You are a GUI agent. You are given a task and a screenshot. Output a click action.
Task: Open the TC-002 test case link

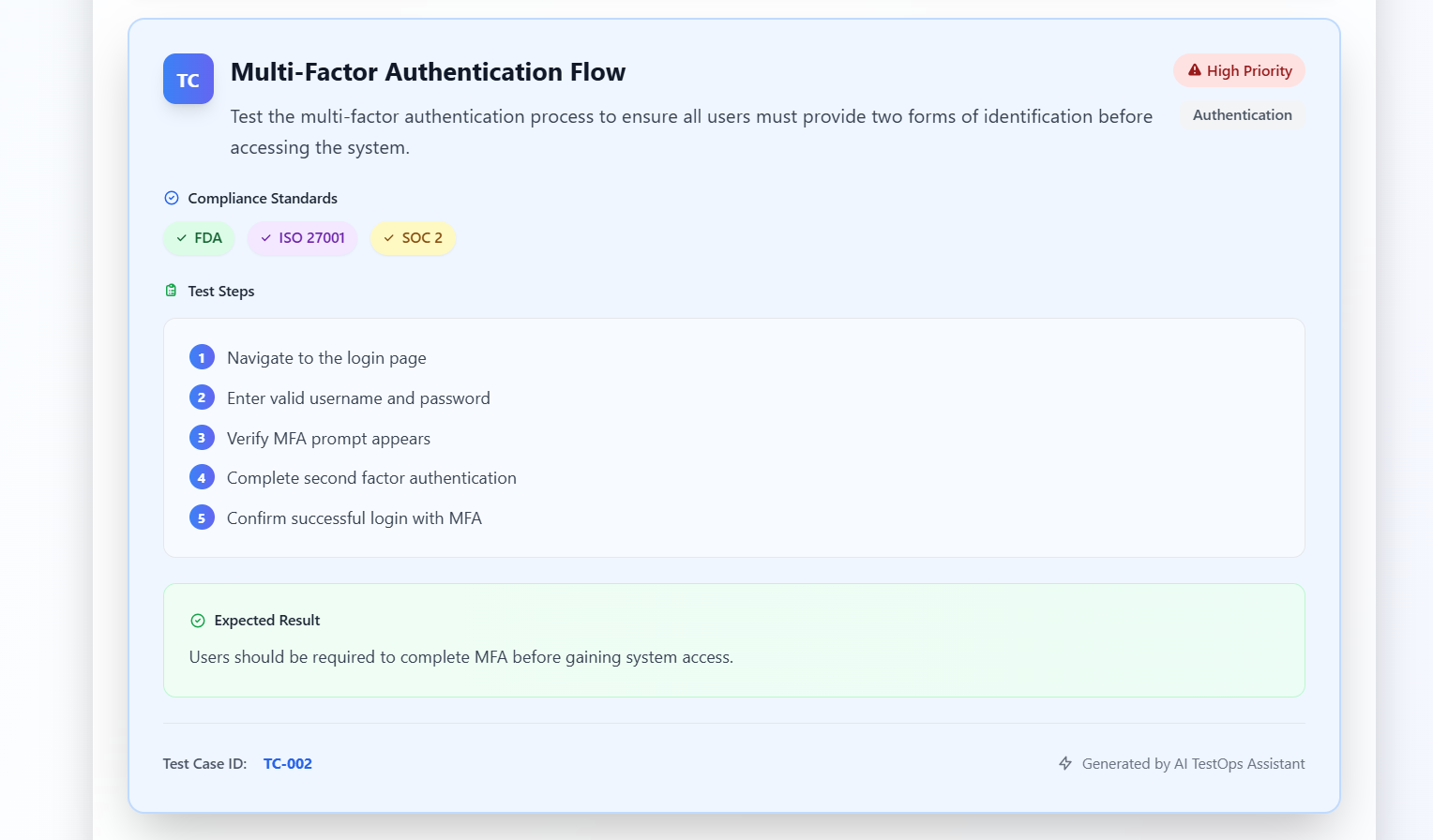tap(288, 764)
